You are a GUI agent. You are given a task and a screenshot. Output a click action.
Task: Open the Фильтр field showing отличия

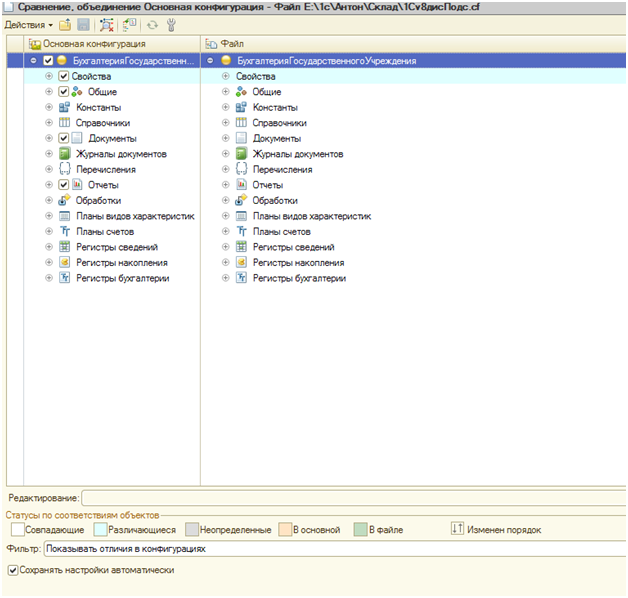coord(335,549)
